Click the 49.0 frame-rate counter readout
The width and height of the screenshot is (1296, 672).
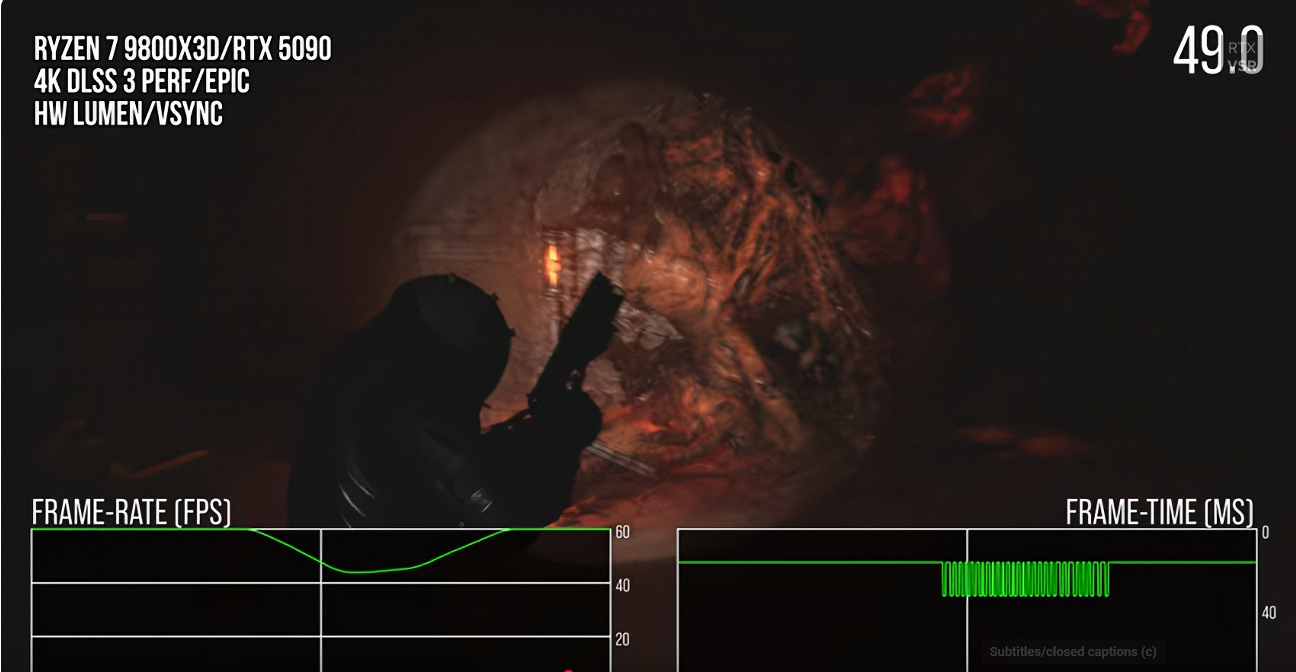point(1218,51)
